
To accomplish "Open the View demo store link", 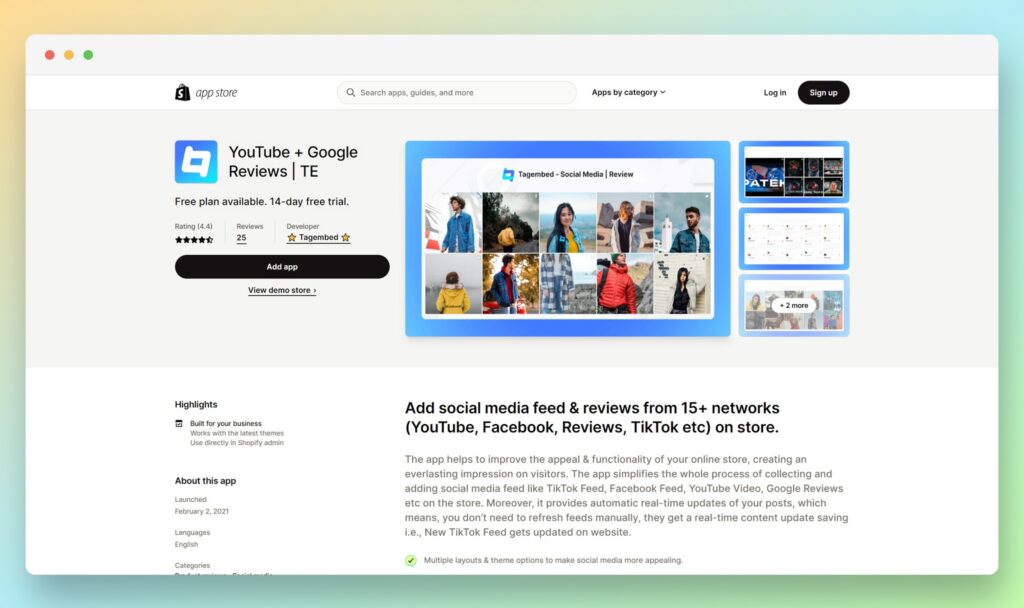I will tap(282, 290).
